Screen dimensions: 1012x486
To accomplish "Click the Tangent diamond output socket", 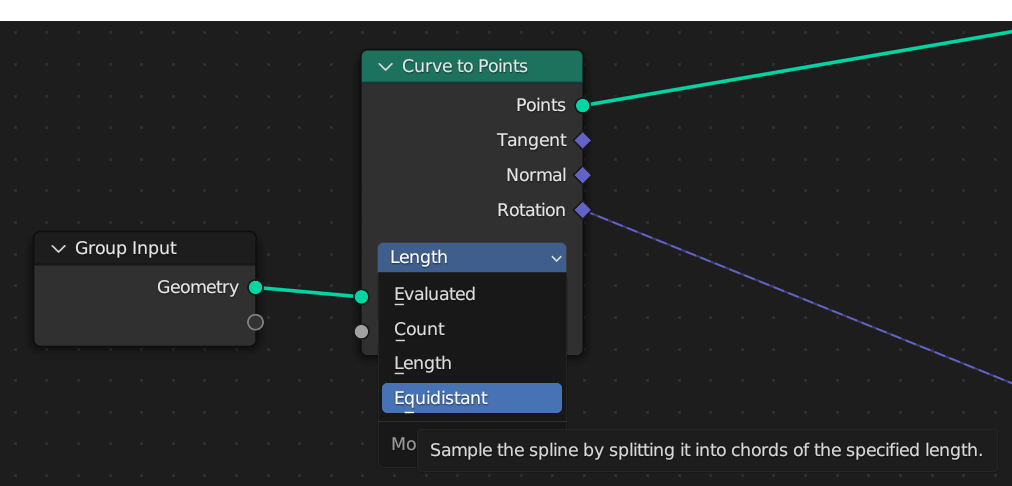I will [x=582, y=140].
